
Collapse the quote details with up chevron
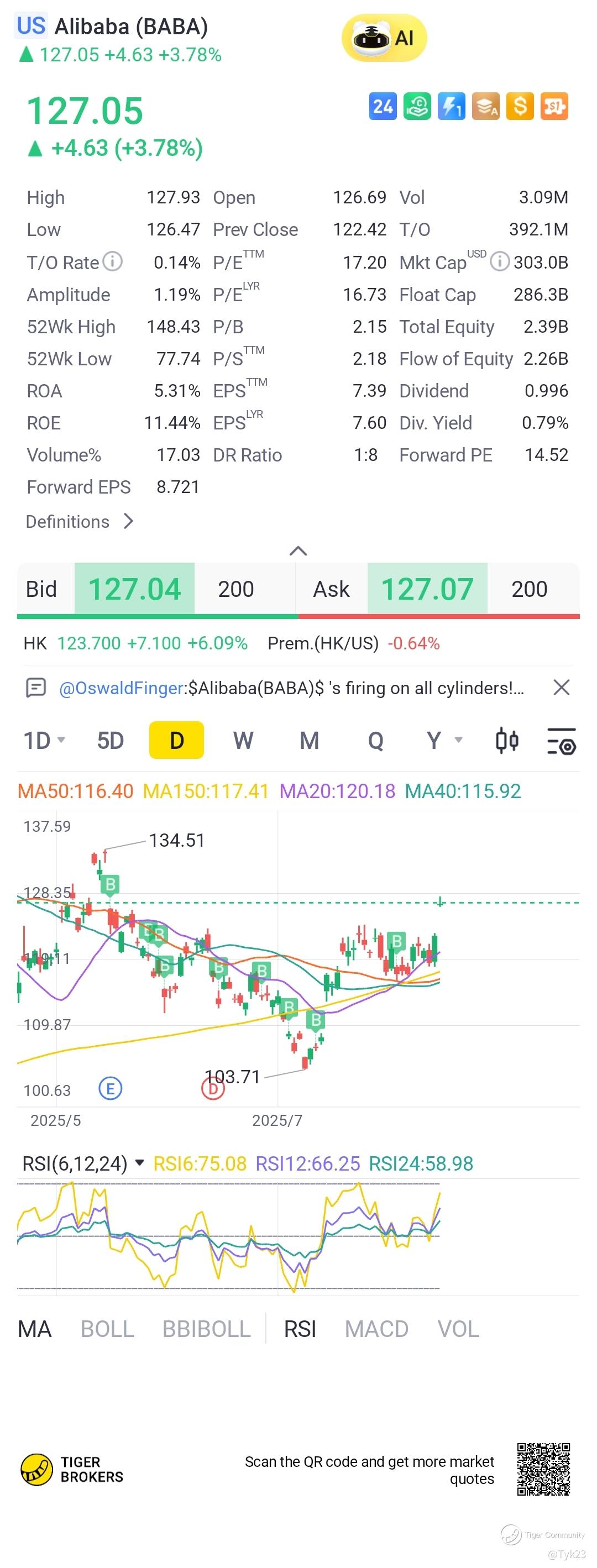tap(297, 551)
